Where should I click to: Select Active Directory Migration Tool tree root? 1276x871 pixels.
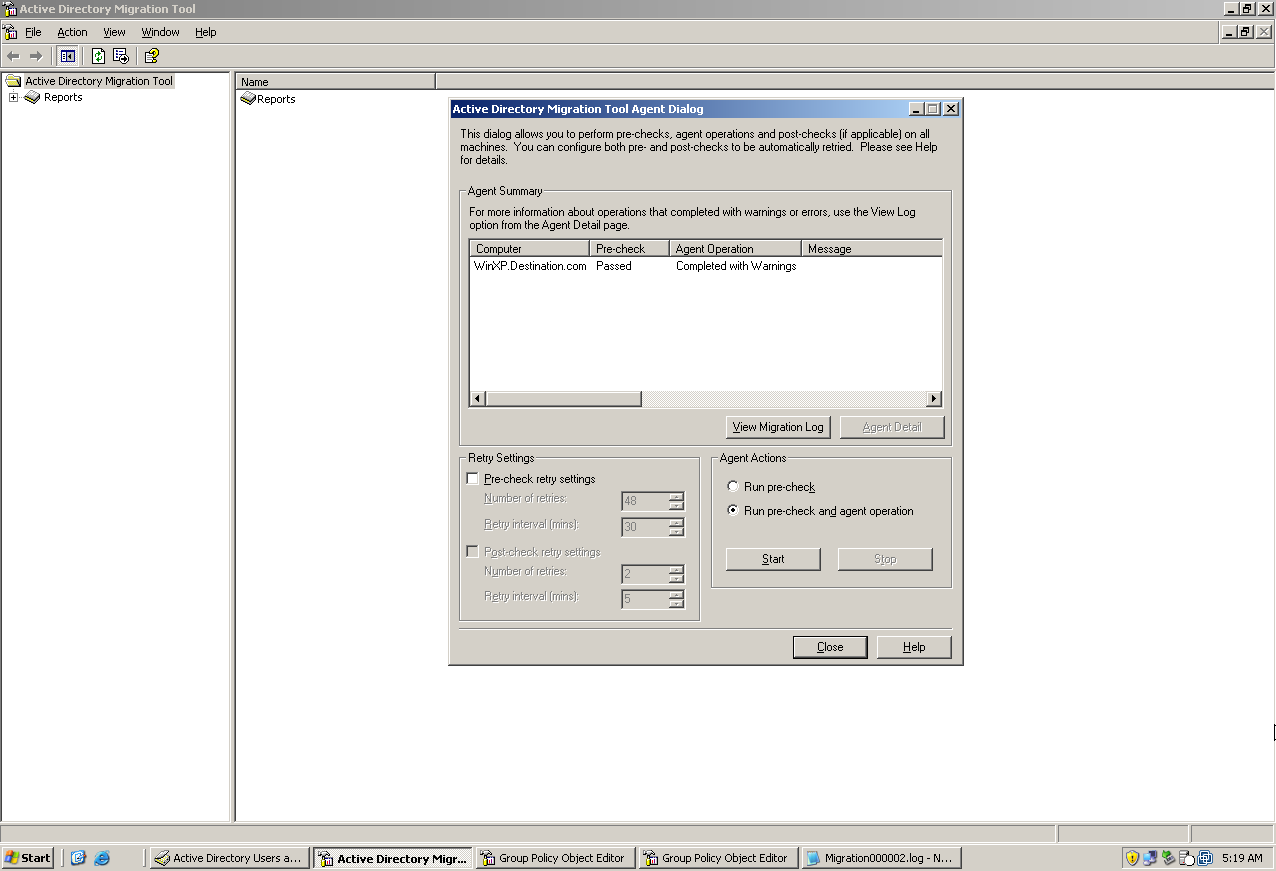(x=98, y=81)
